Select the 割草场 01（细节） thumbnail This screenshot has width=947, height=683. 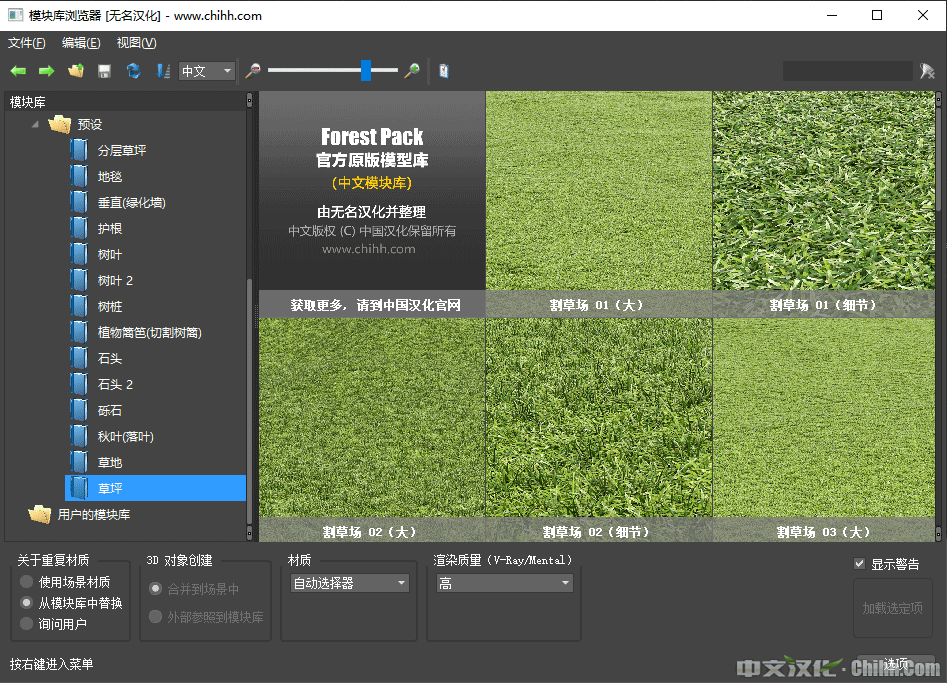[823, 203]
